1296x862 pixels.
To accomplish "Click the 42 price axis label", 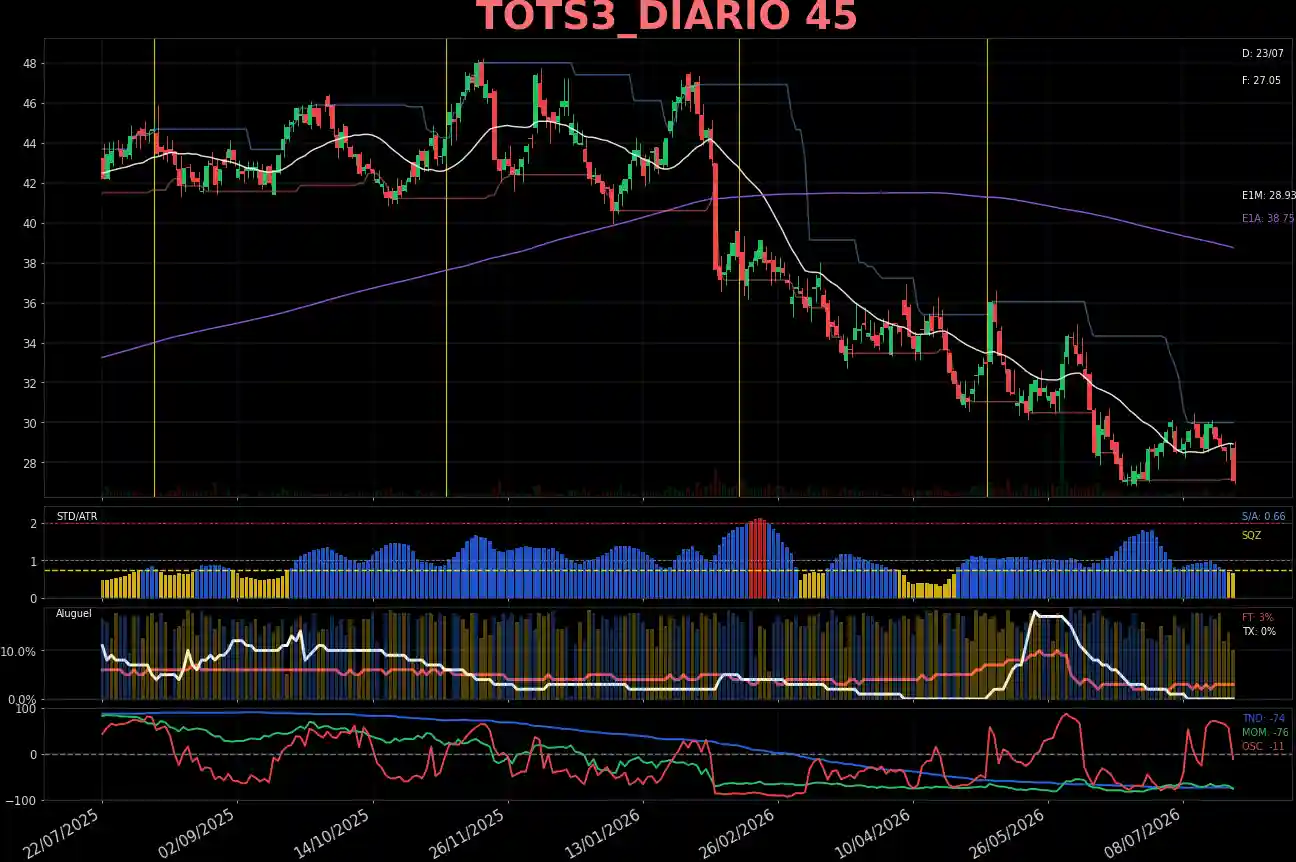I will pos(30,184).
